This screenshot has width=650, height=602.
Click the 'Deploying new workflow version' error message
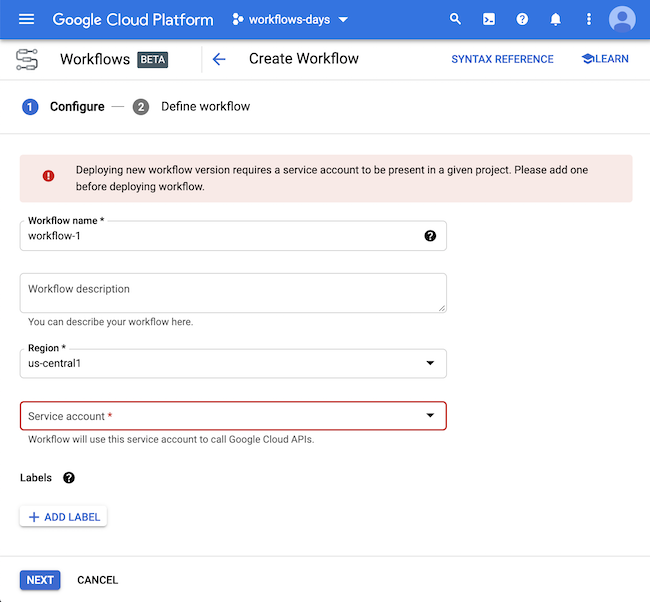tap(332, 178)
